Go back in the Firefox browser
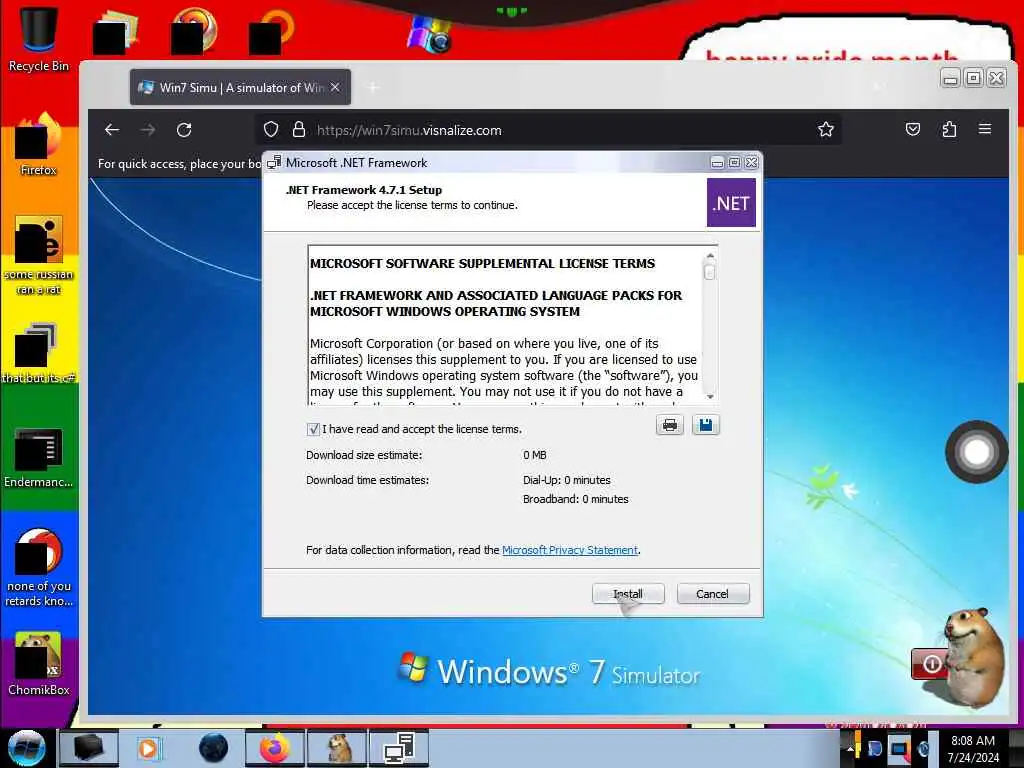The width and height of the screenshot is (1024, 768). tap(112, 130)
